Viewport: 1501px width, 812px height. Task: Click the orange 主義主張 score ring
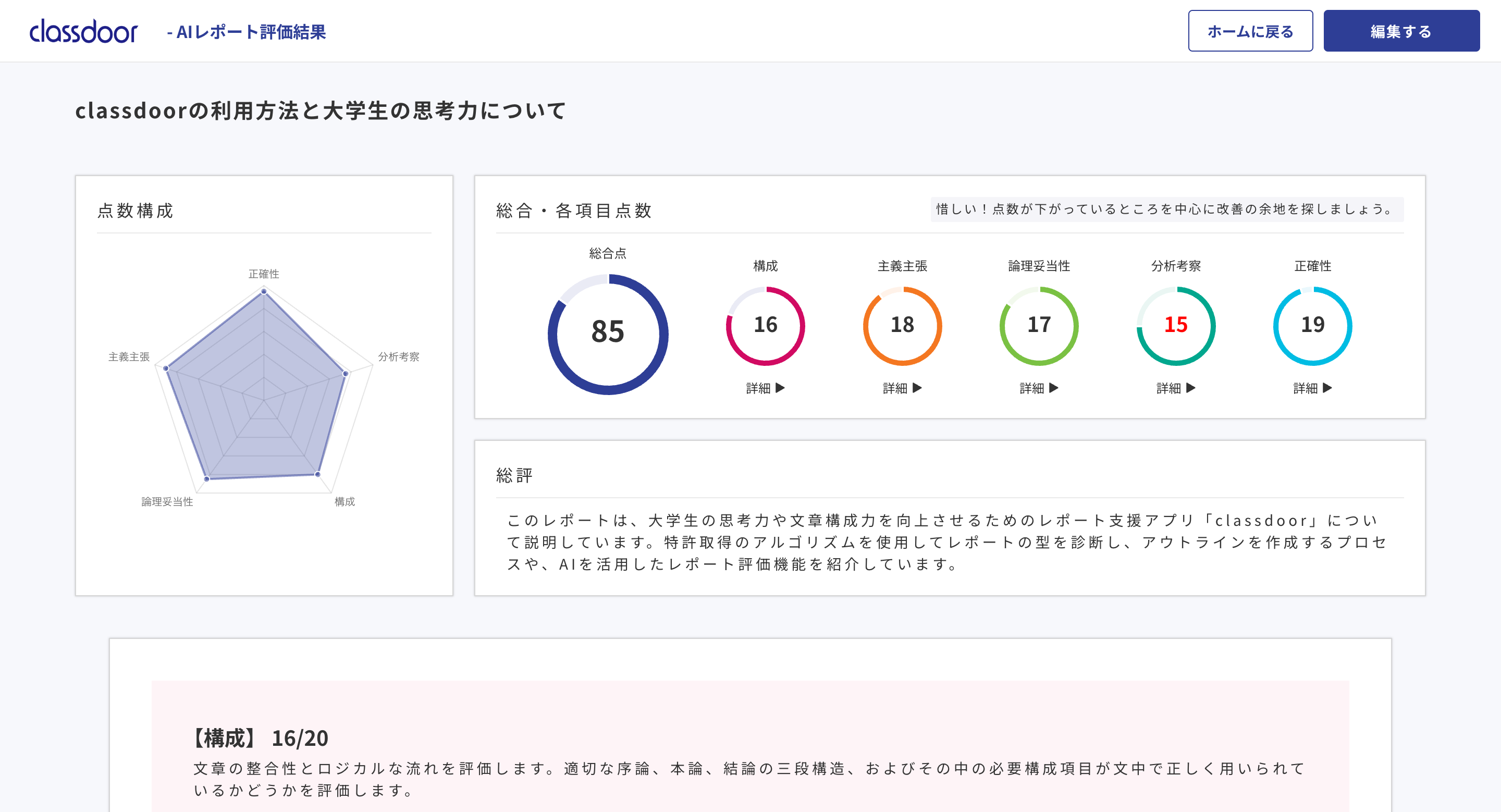click(902, 325)
